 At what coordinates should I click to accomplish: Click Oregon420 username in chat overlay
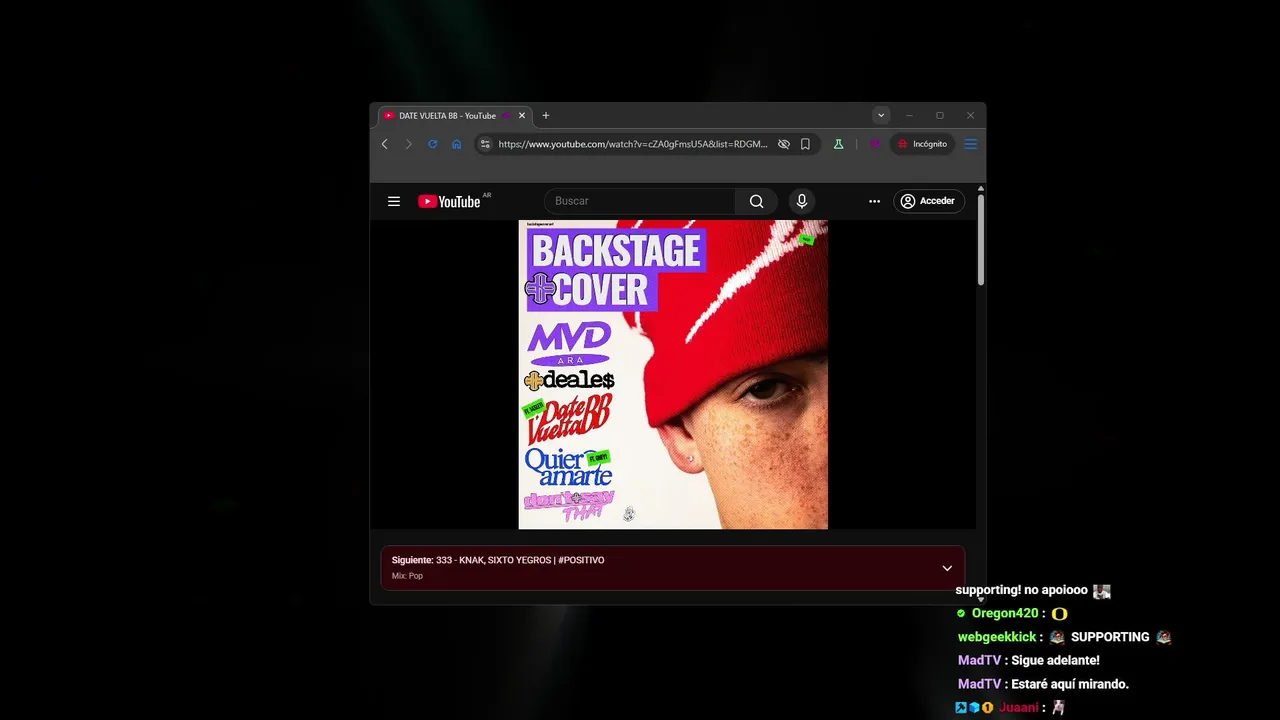tap(1005, 613)
